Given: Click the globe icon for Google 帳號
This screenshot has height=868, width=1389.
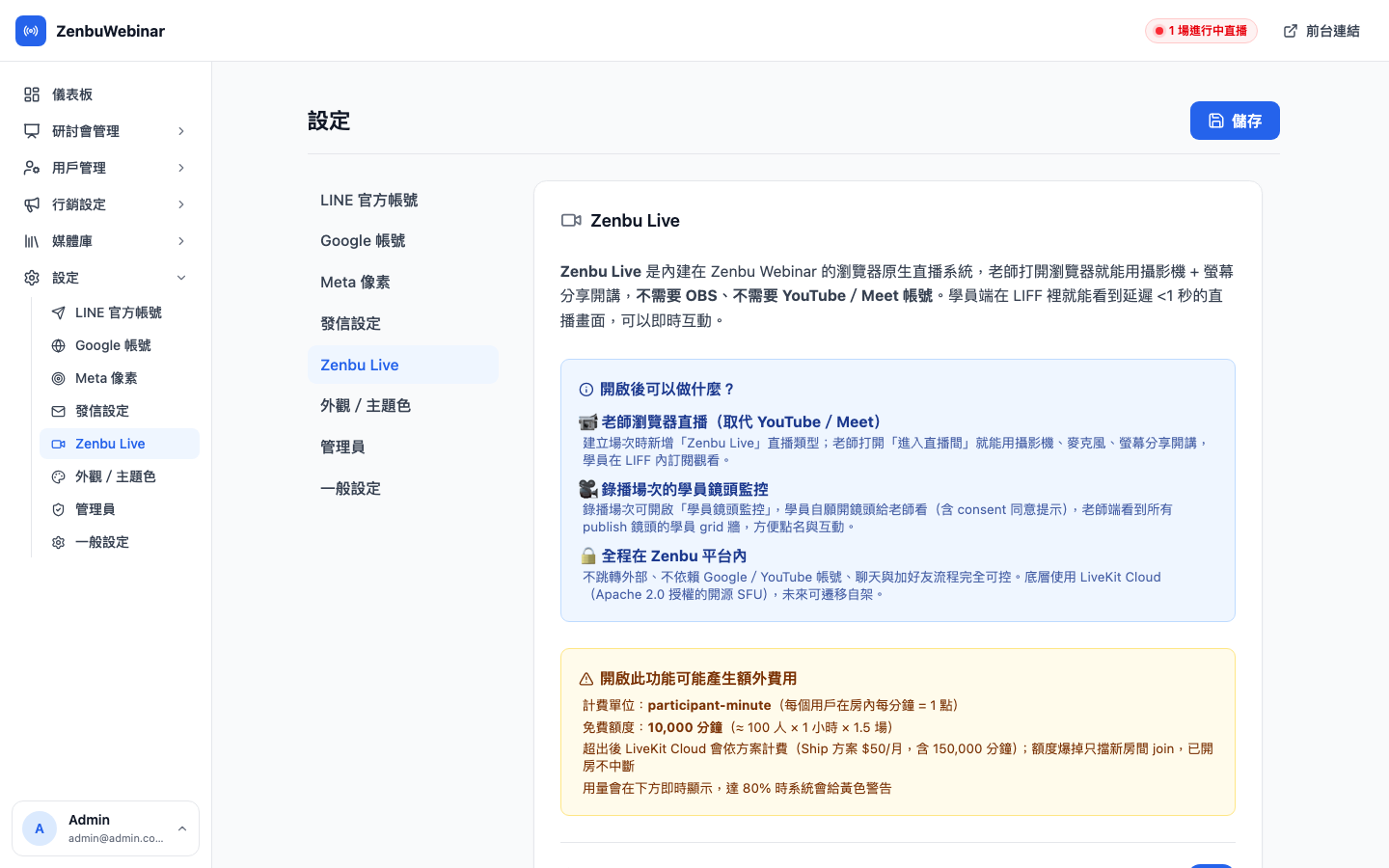Looking at the screenshot, I should pyautogui.click(x=58, y=345).
